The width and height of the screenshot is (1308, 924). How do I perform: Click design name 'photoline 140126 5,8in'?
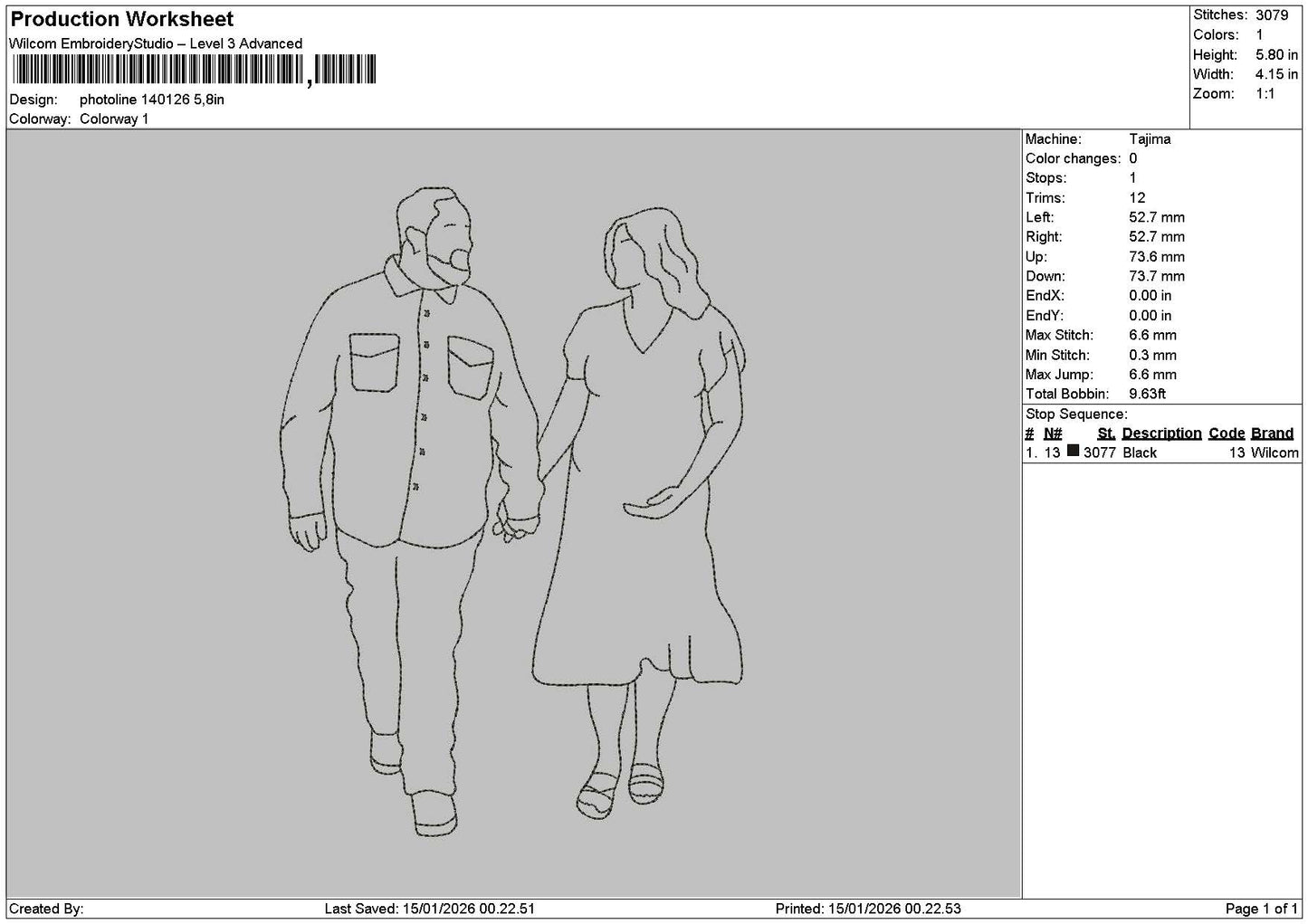point(152,100)
